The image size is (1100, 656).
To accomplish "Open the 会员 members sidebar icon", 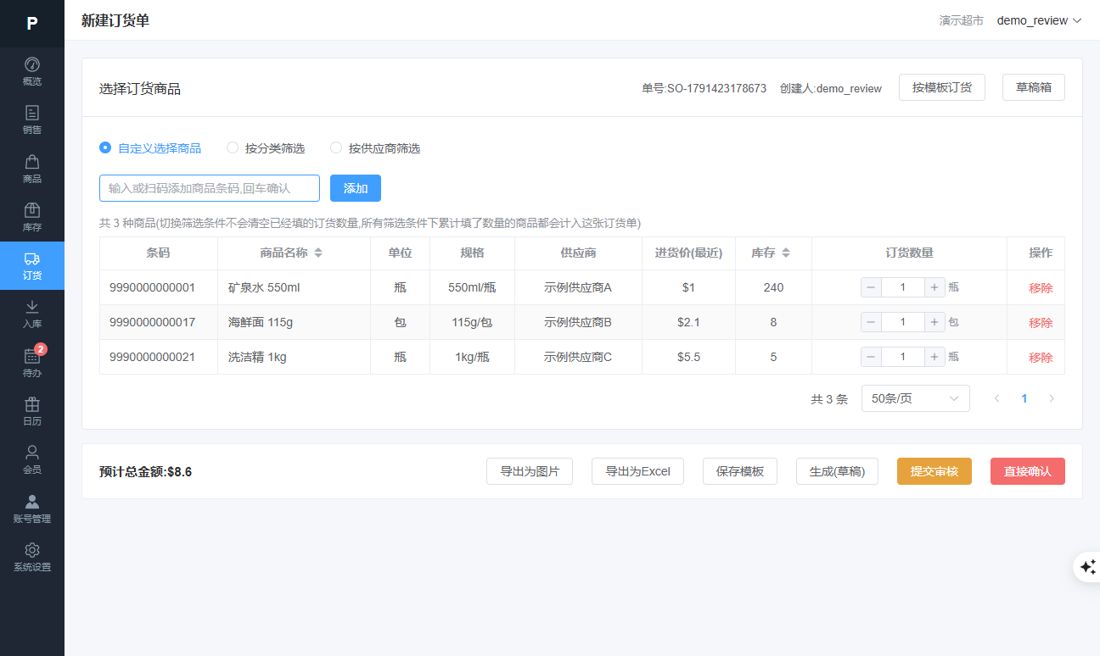I will pos(32,460).
